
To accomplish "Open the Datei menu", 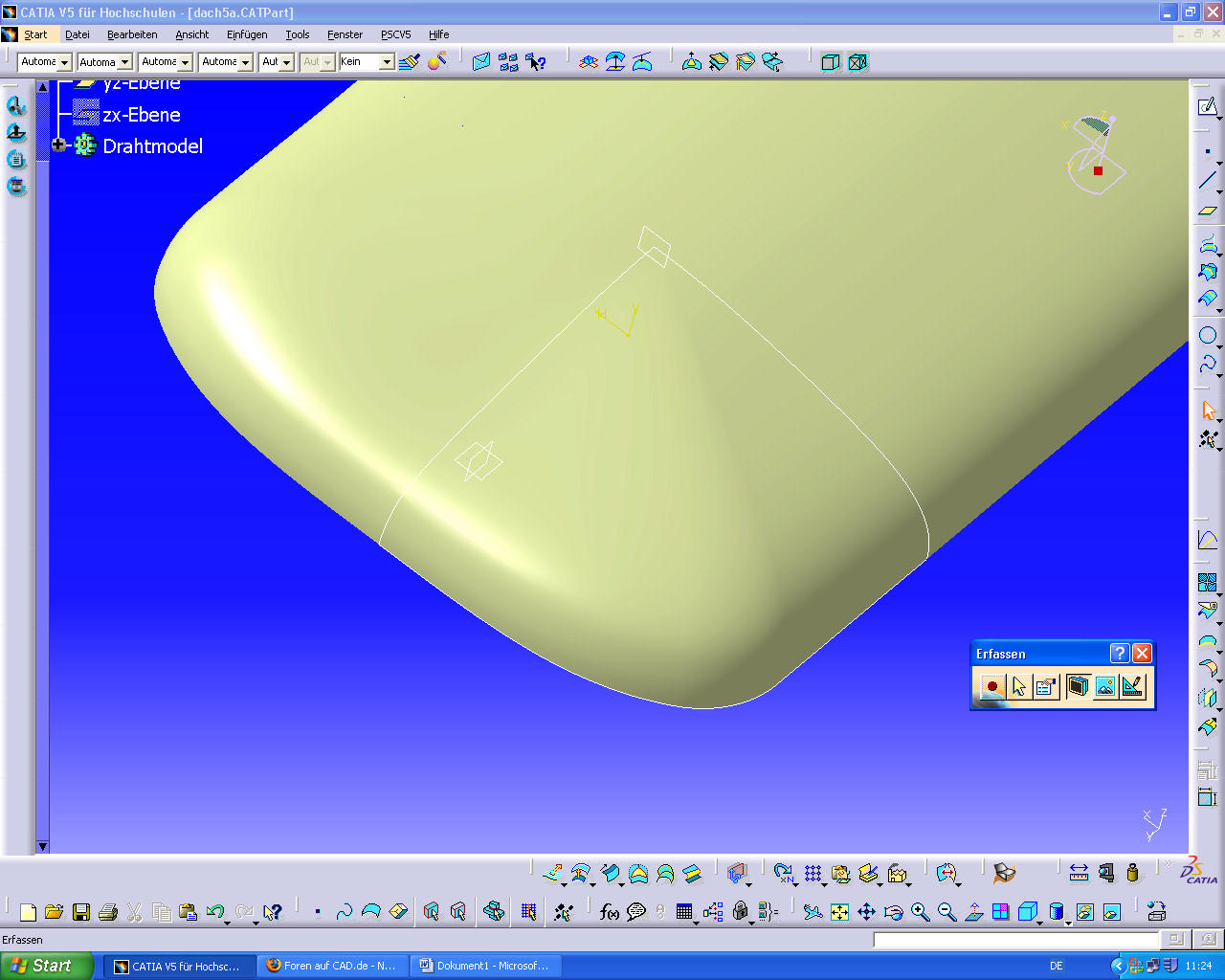I will tap(78, 34).
